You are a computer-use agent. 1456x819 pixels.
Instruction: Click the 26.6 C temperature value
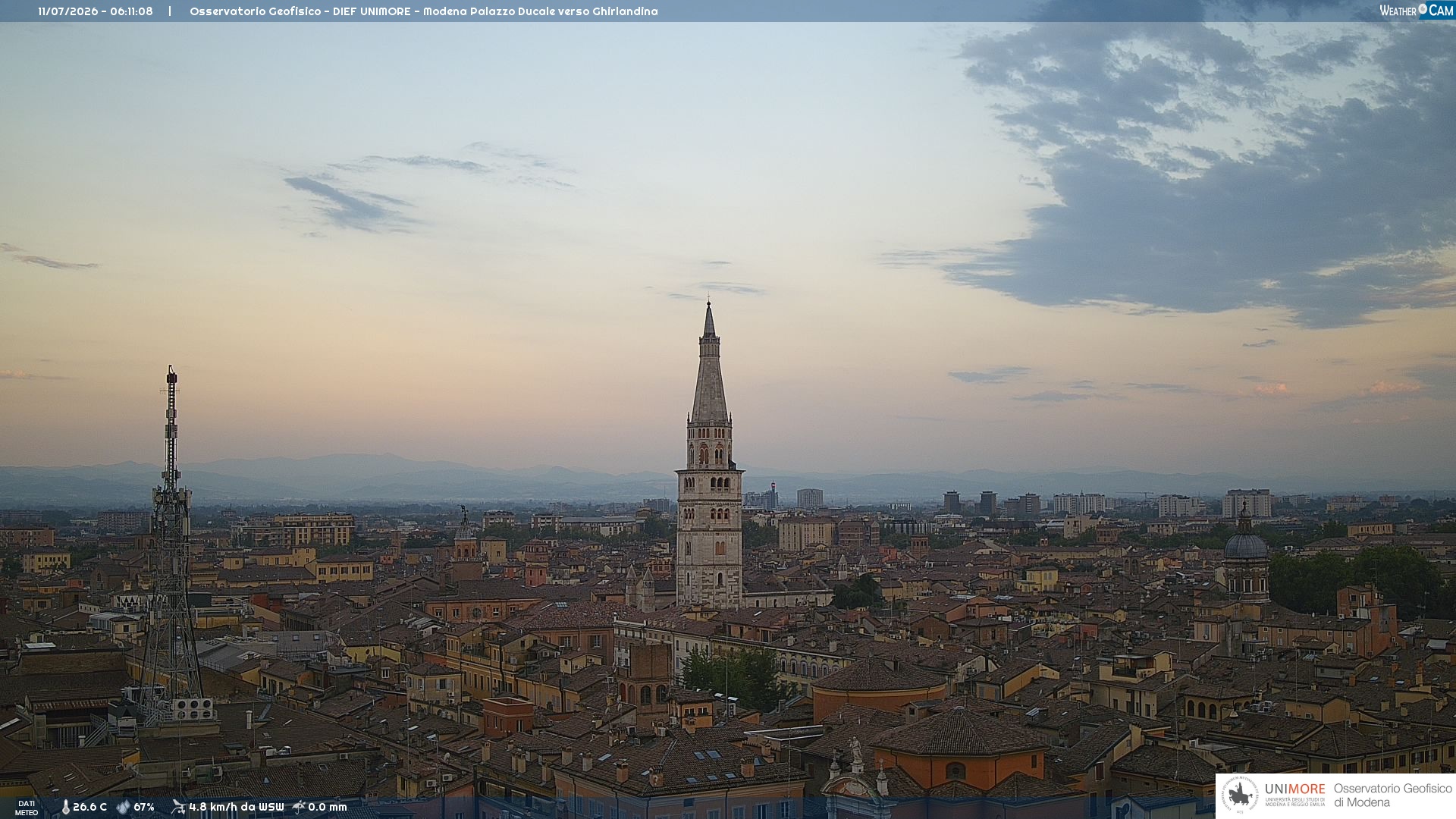click(x=90, y=807)
